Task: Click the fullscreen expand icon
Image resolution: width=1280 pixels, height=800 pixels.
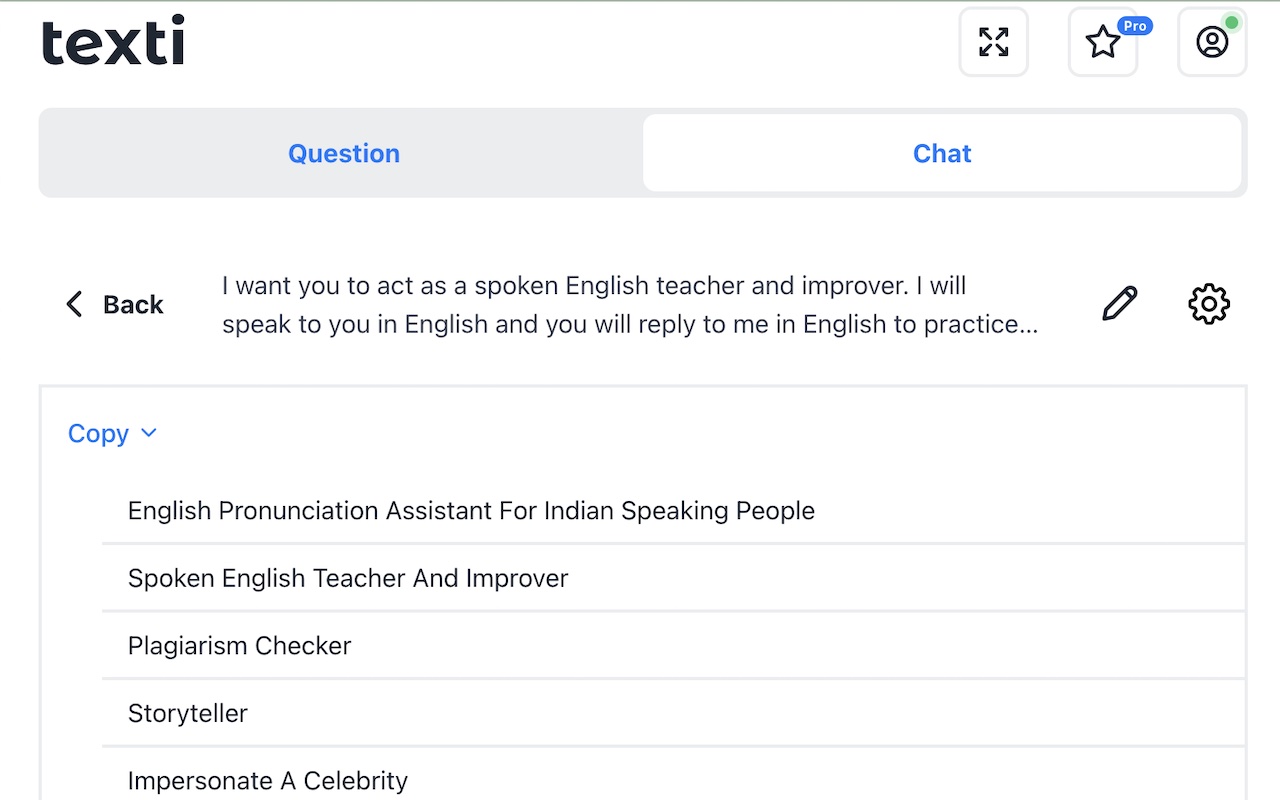Action: point(993,42)
